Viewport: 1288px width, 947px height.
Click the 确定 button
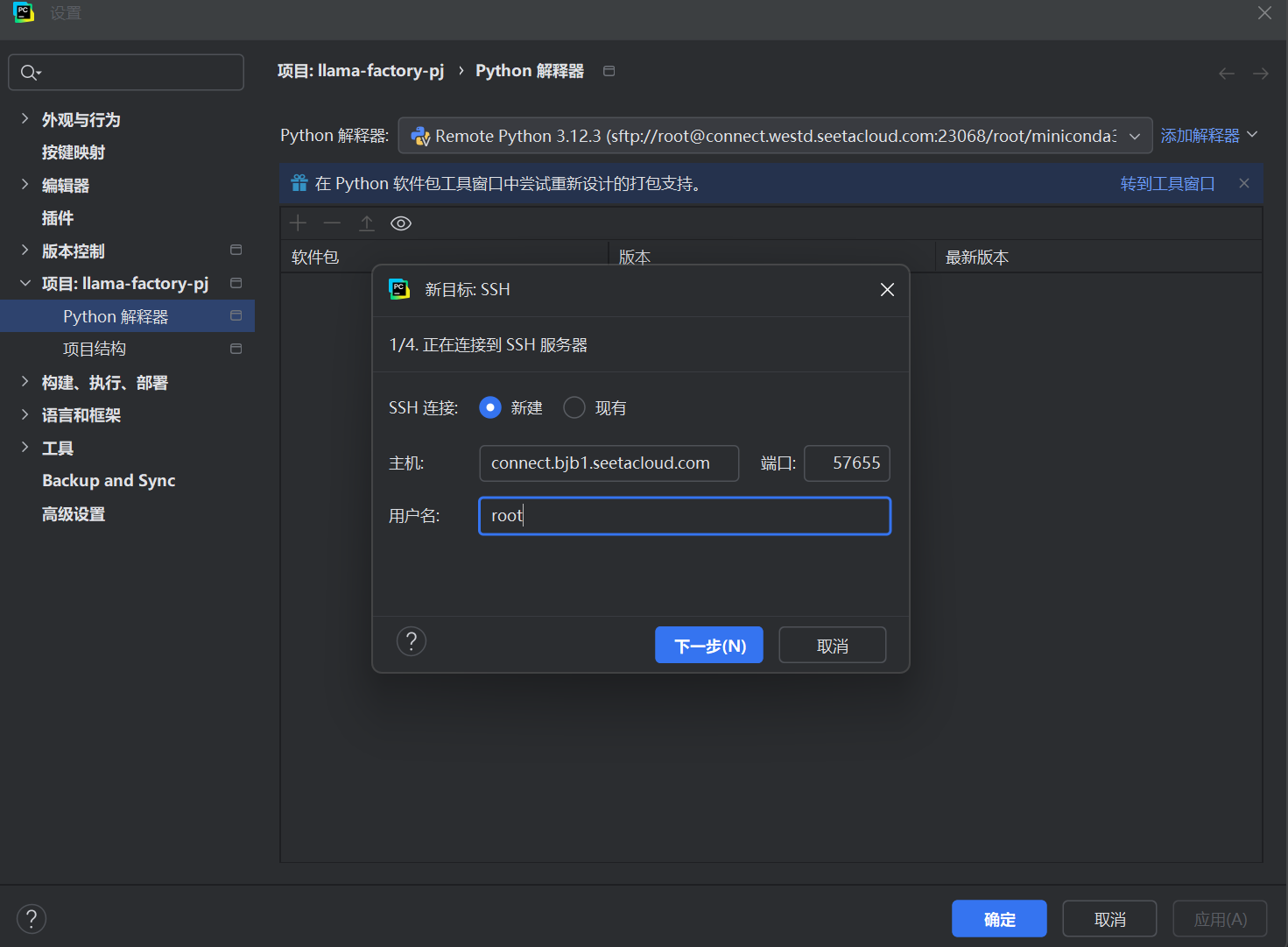point(999,919)
